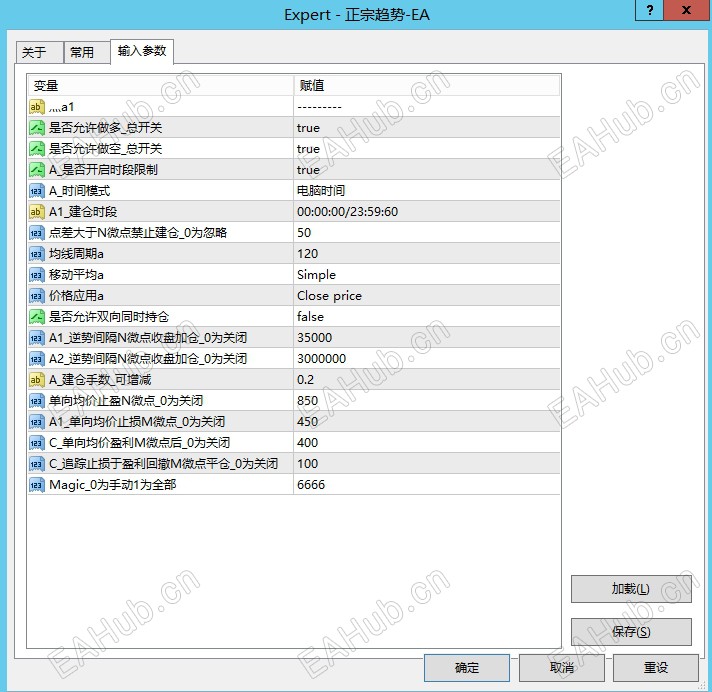The image size is (712, 692).
Task: Click the help question mark button
Action: [650, 10]
